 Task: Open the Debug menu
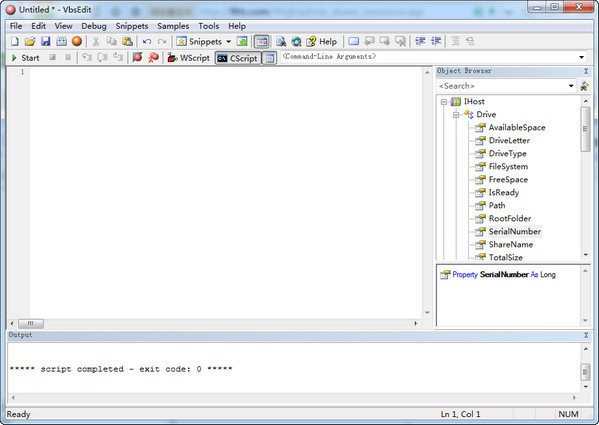94,26
